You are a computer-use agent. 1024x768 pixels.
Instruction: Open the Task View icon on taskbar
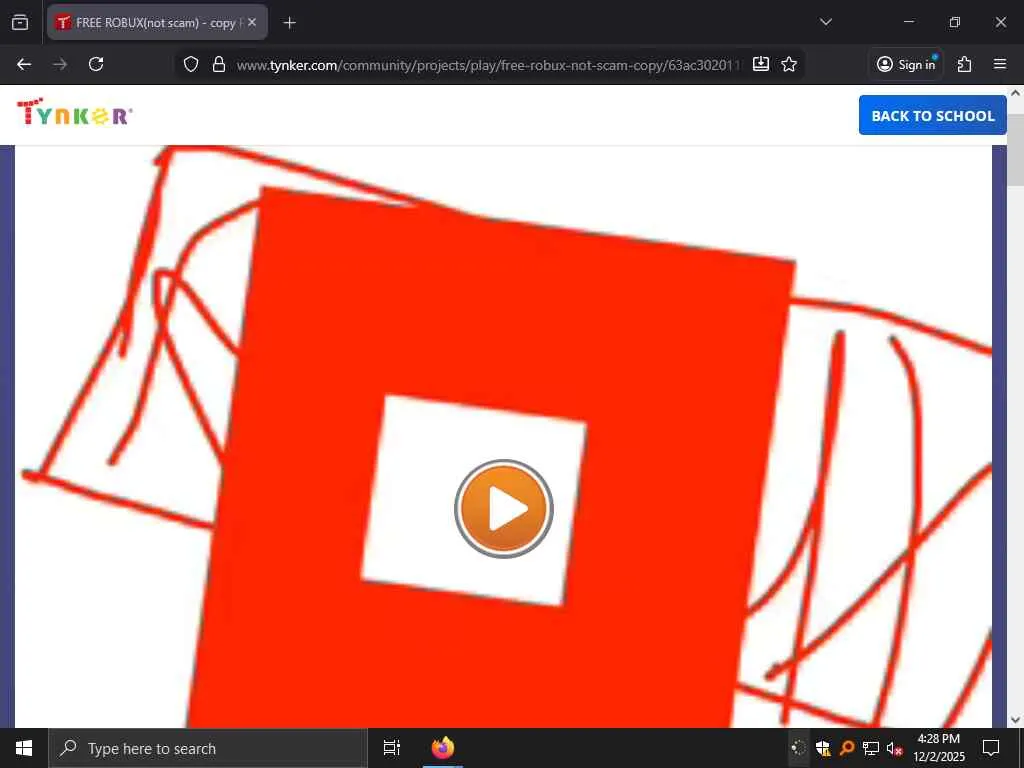[x=392, y=748]
